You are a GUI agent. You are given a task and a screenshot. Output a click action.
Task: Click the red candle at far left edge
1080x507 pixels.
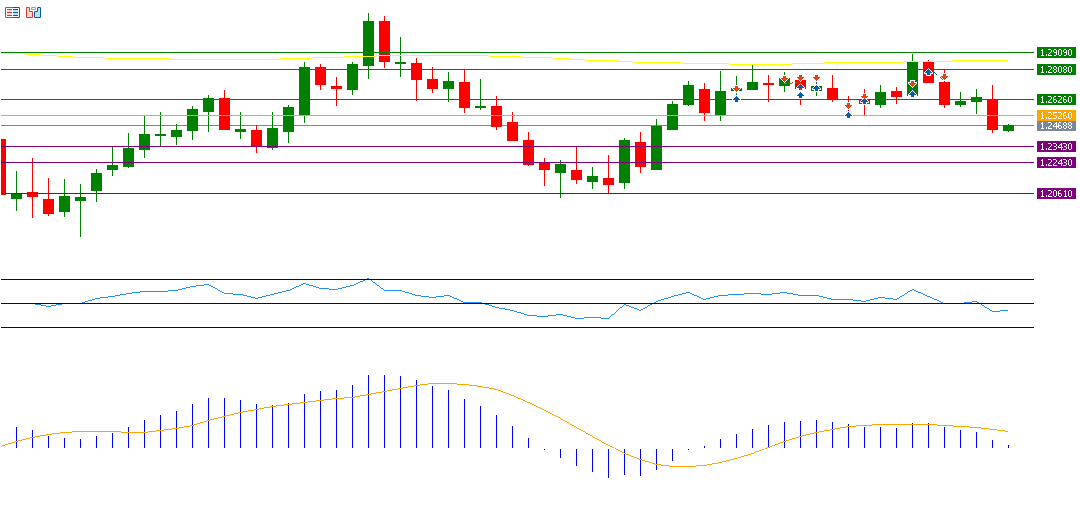[4, 166]
